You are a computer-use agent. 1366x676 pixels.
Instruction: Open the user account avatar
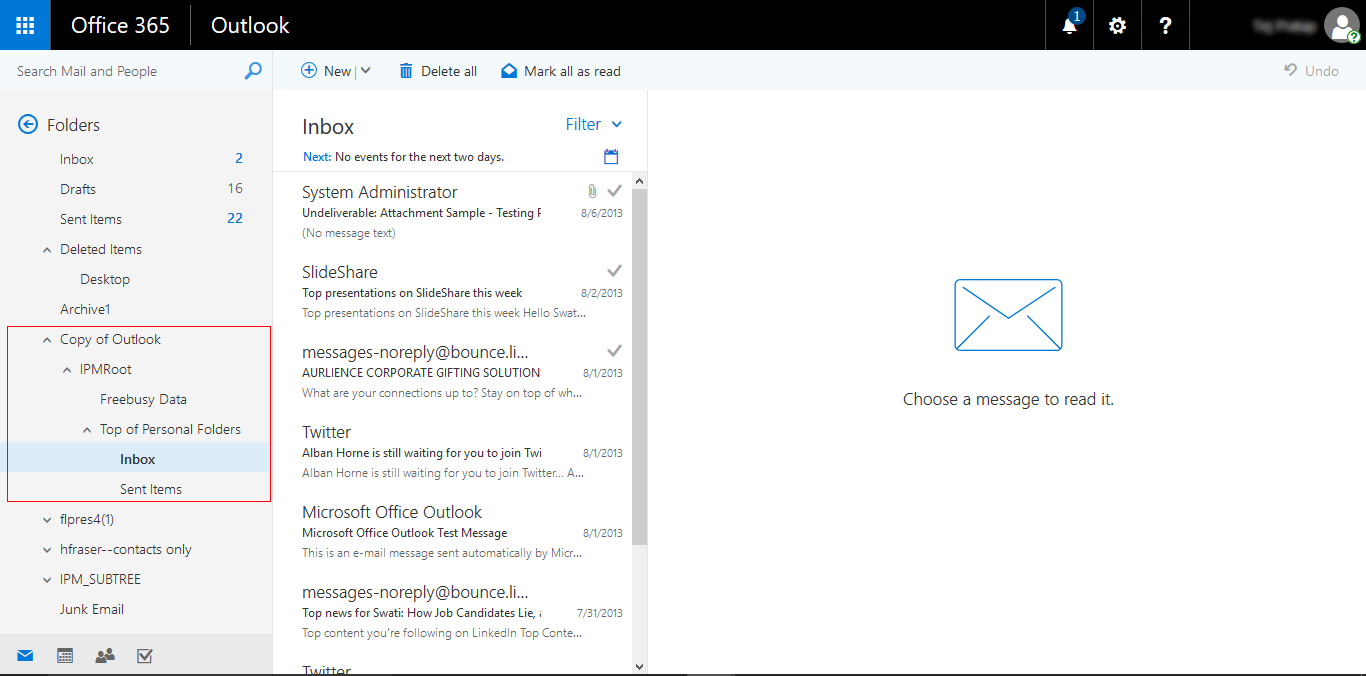(1340, 25)
